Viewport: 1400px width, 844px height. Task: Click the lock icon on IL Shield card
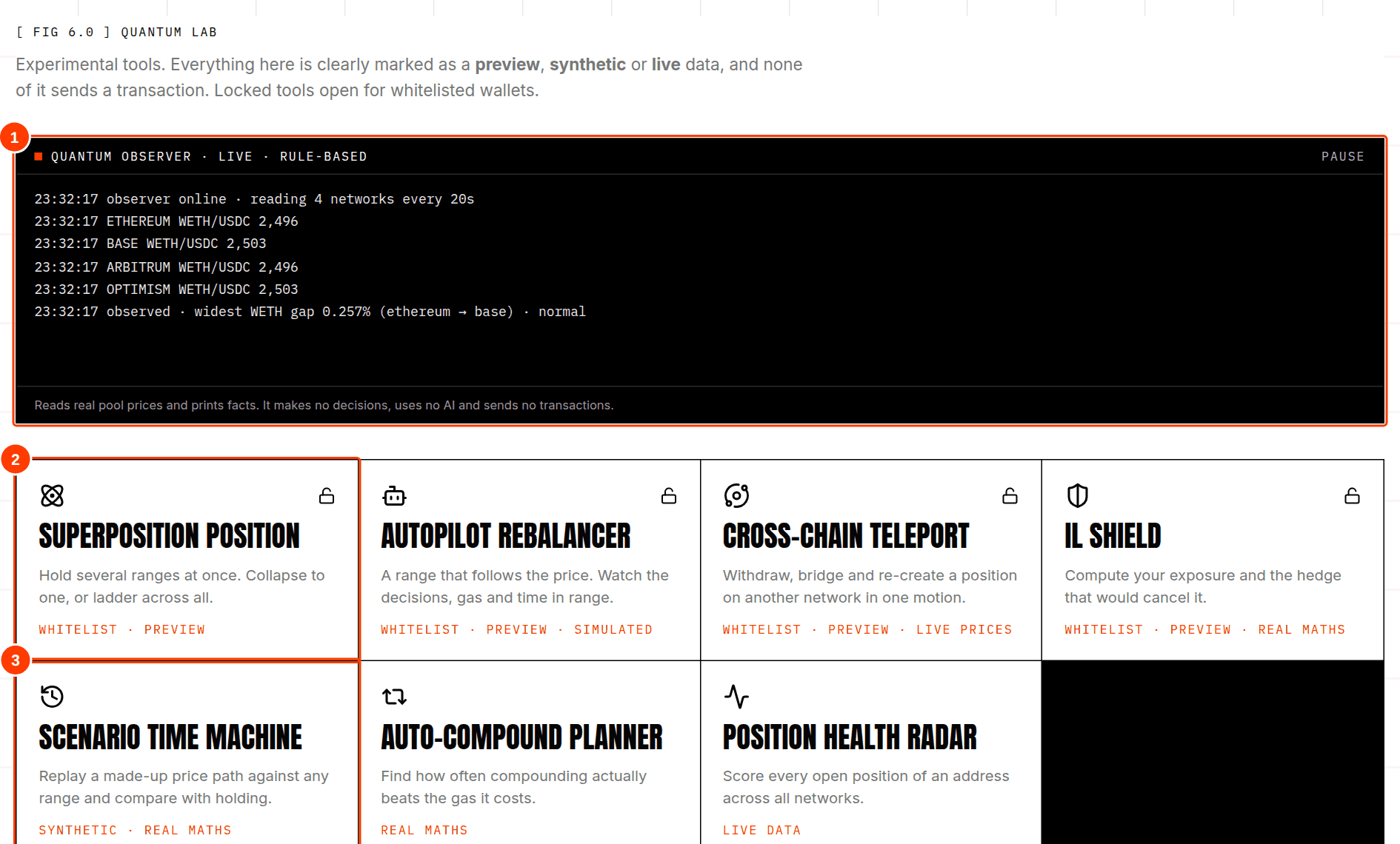[x=1352, y=496]
